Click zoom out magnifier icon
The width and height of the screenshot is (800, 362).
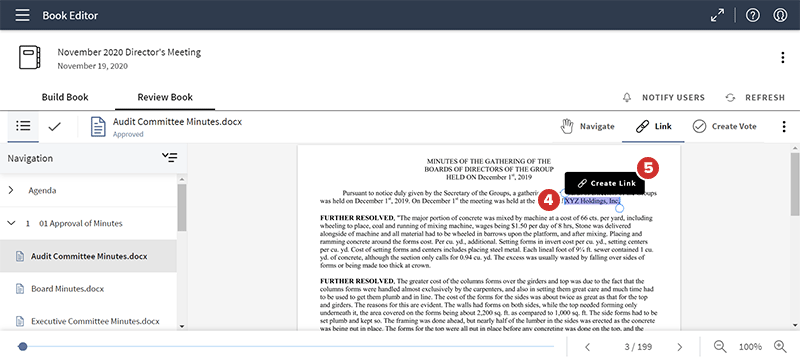(720, 346)
